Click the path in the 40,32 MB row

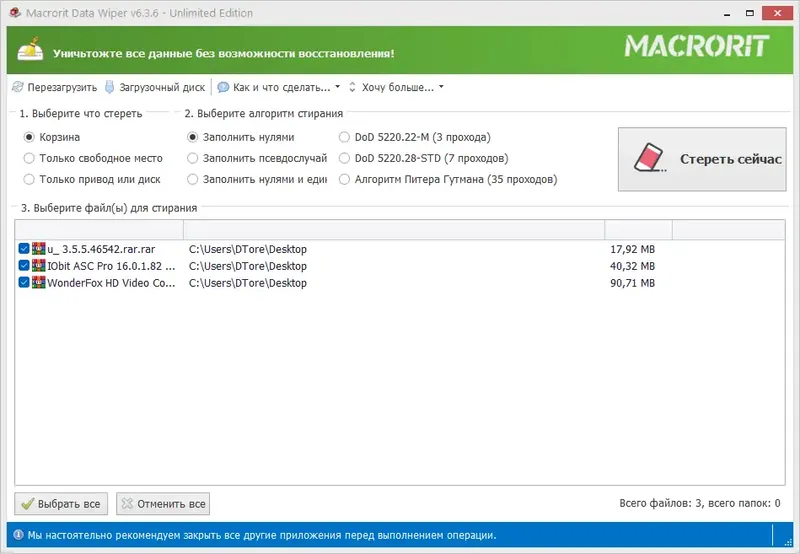coord(248,266)
